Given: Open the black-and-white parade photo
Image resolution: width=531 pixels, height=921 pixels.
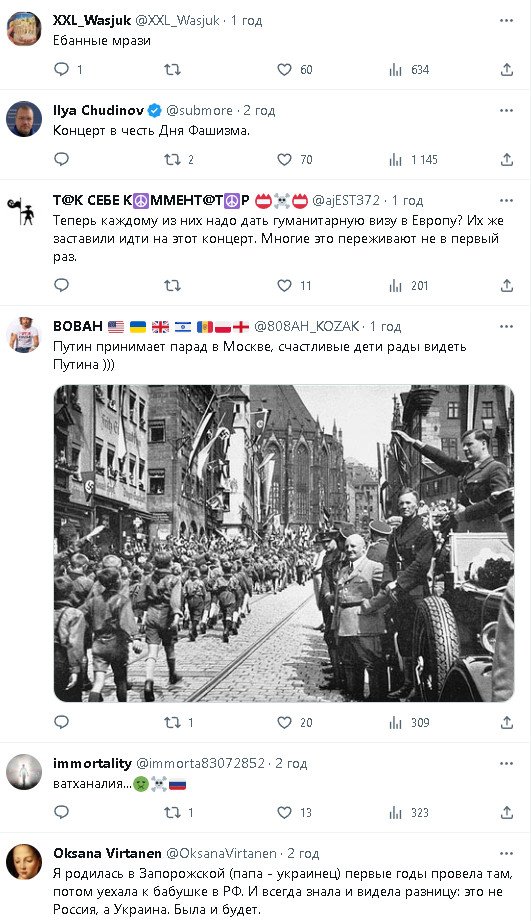Looking at the screenshot, I should (284, 543).
